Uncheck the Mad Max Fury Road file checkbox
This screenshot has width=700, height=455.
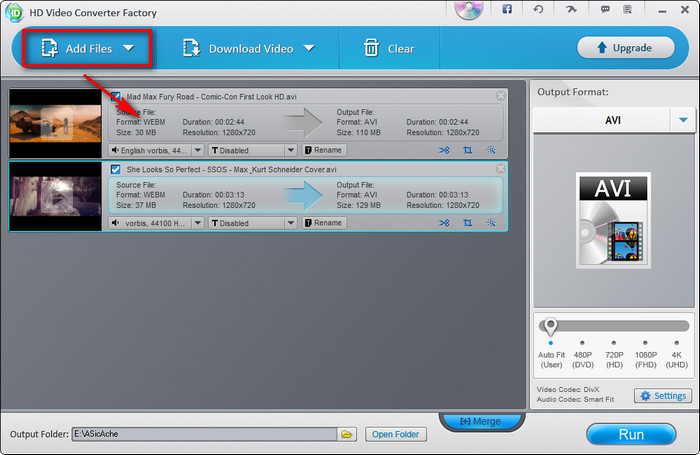(x=115, y=96)
